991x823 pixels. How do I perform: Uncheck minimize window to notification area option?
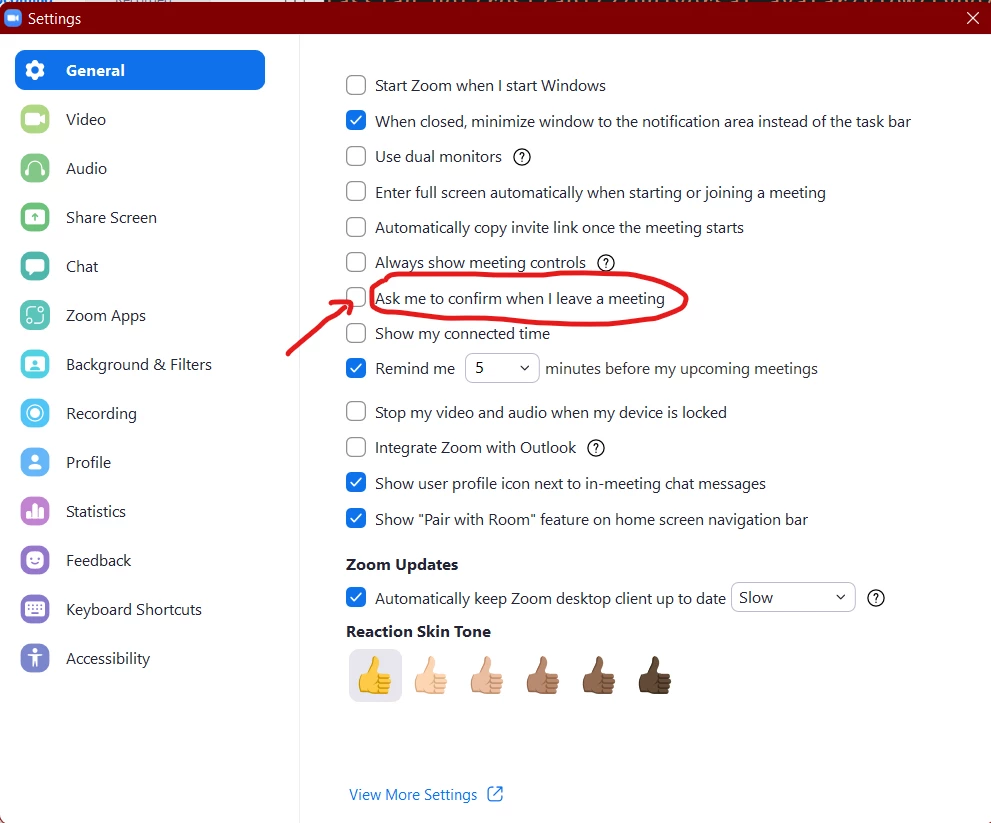pos(356,121)
